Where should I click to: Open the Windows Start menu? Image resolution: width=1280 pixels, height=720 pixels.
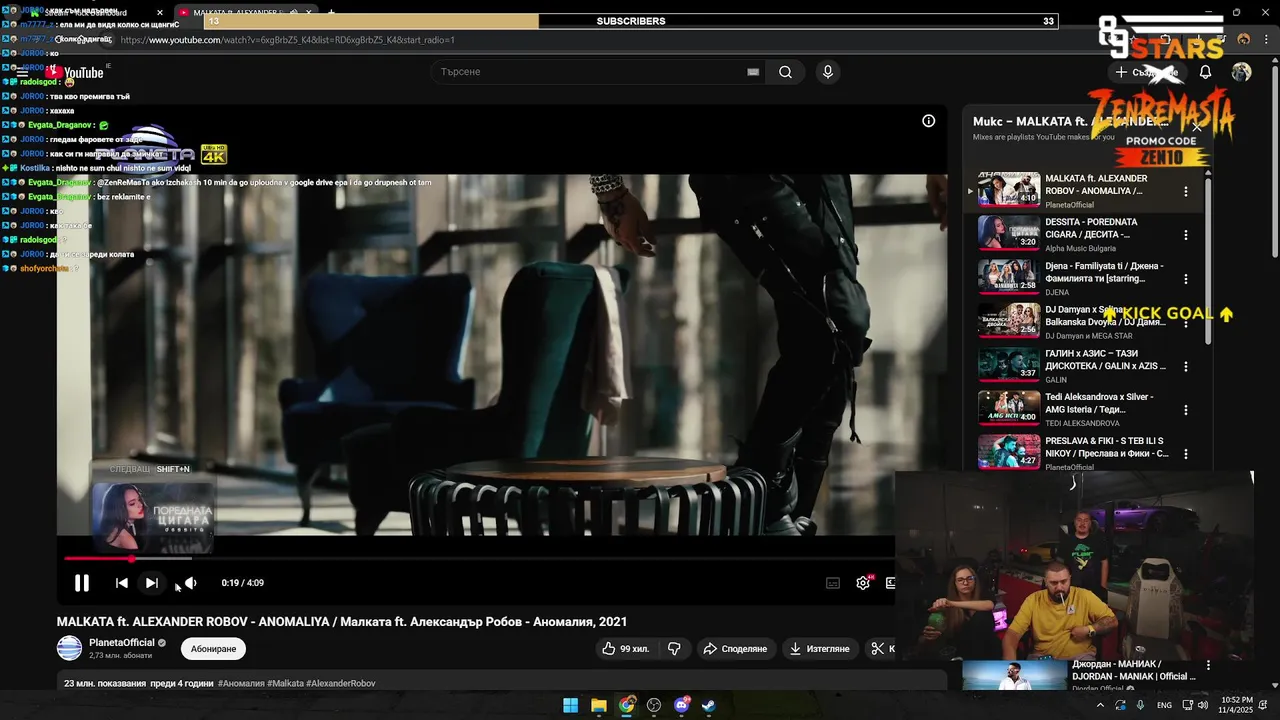tap(570, 705)
